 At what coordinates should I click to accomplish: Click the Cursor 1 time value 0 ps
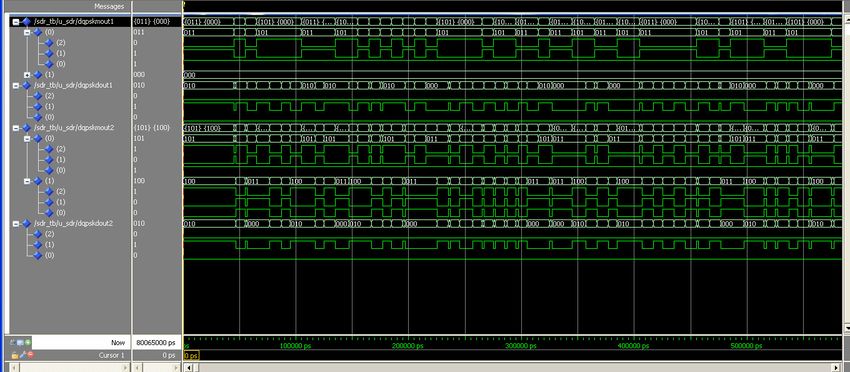click(x=169, y=355)
